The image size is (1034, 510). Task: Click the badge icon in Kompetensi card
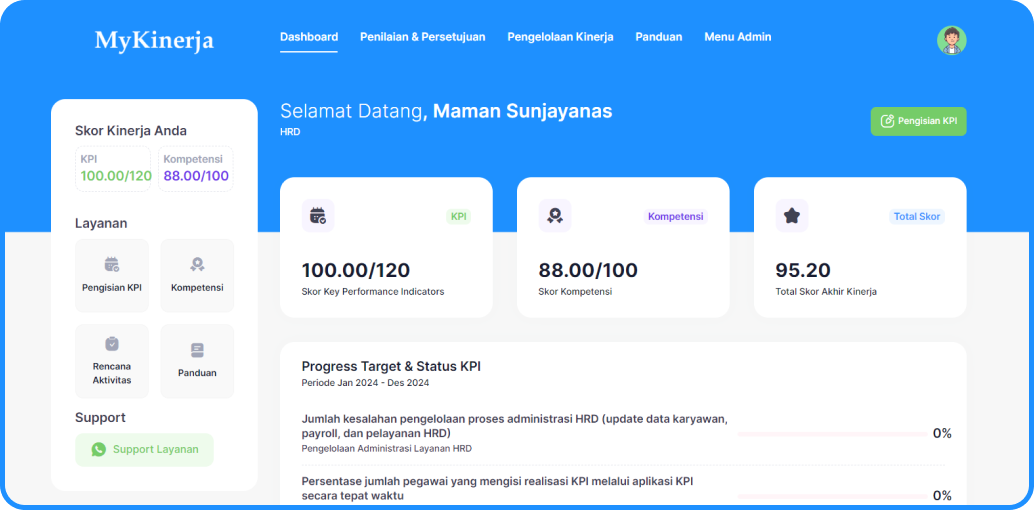554,215
